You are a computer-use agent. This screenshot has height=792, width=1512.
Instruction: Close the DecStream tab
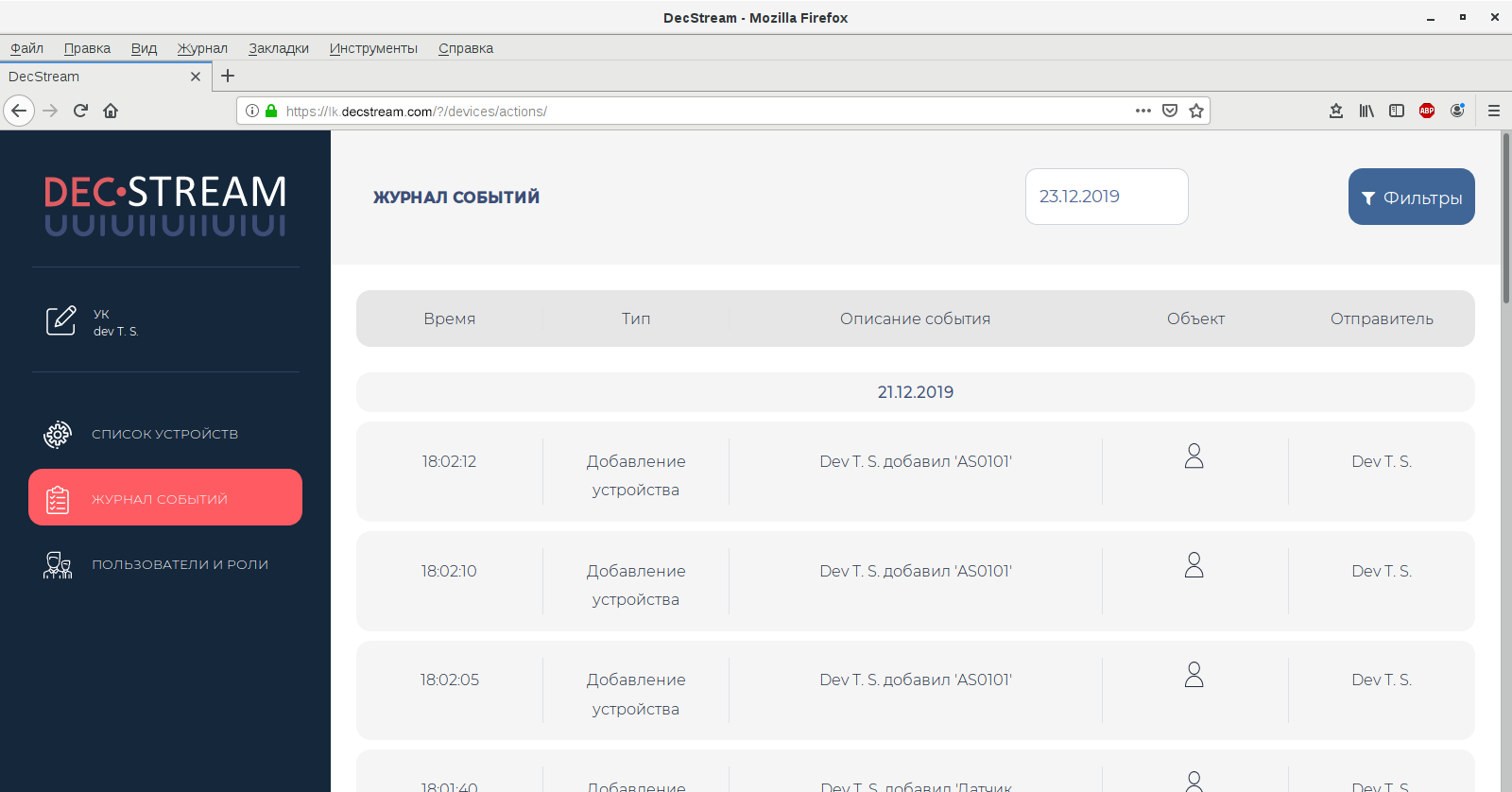pyautogui.click(x=196, y=77)
